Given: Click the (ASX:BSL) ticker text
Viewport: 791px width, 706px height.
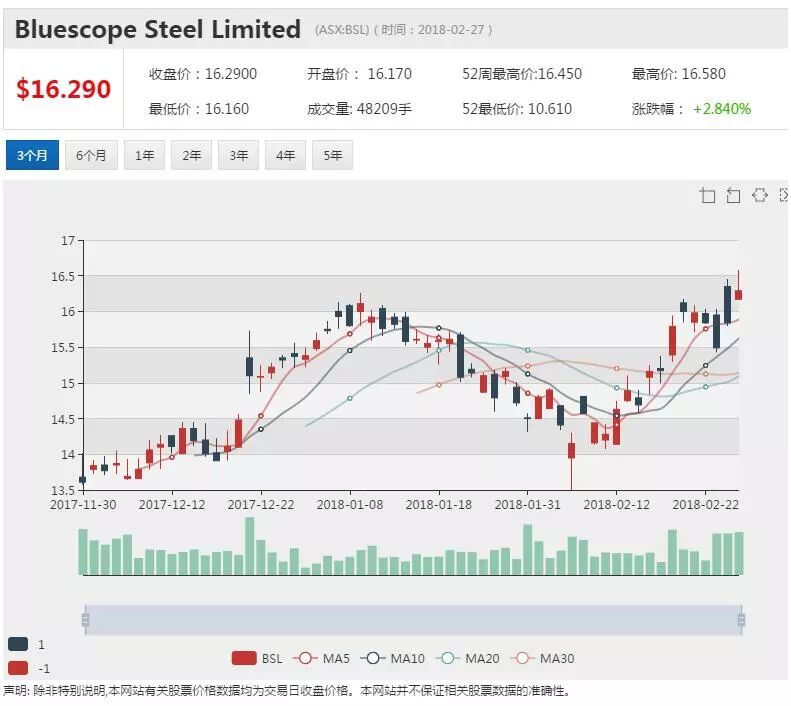Looking at the screenshot, I should click(342, 30).
